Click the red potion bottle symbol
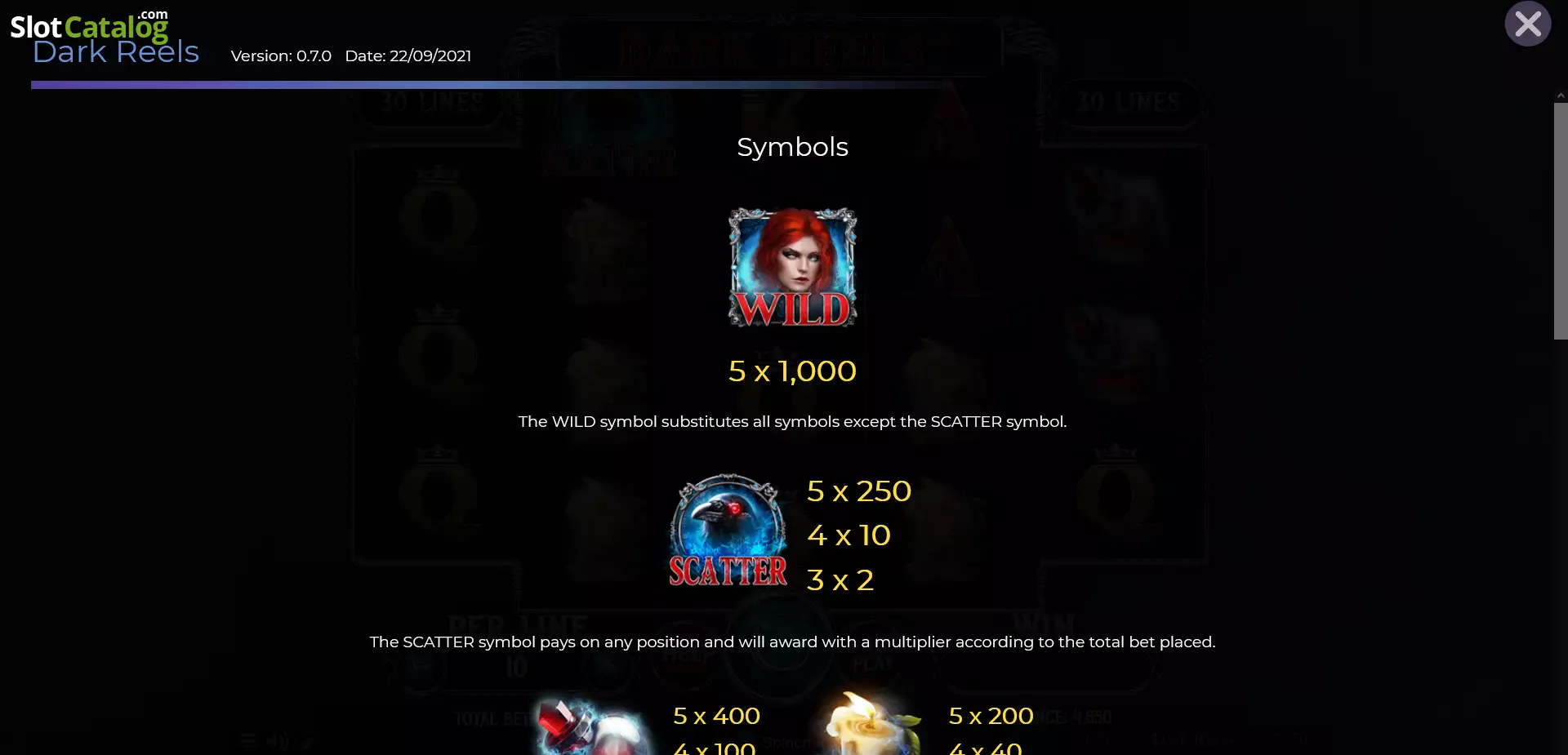Image resolution: width=1568 pixels, height=755 pixels. pyautogui.click(x=592, y=726)
